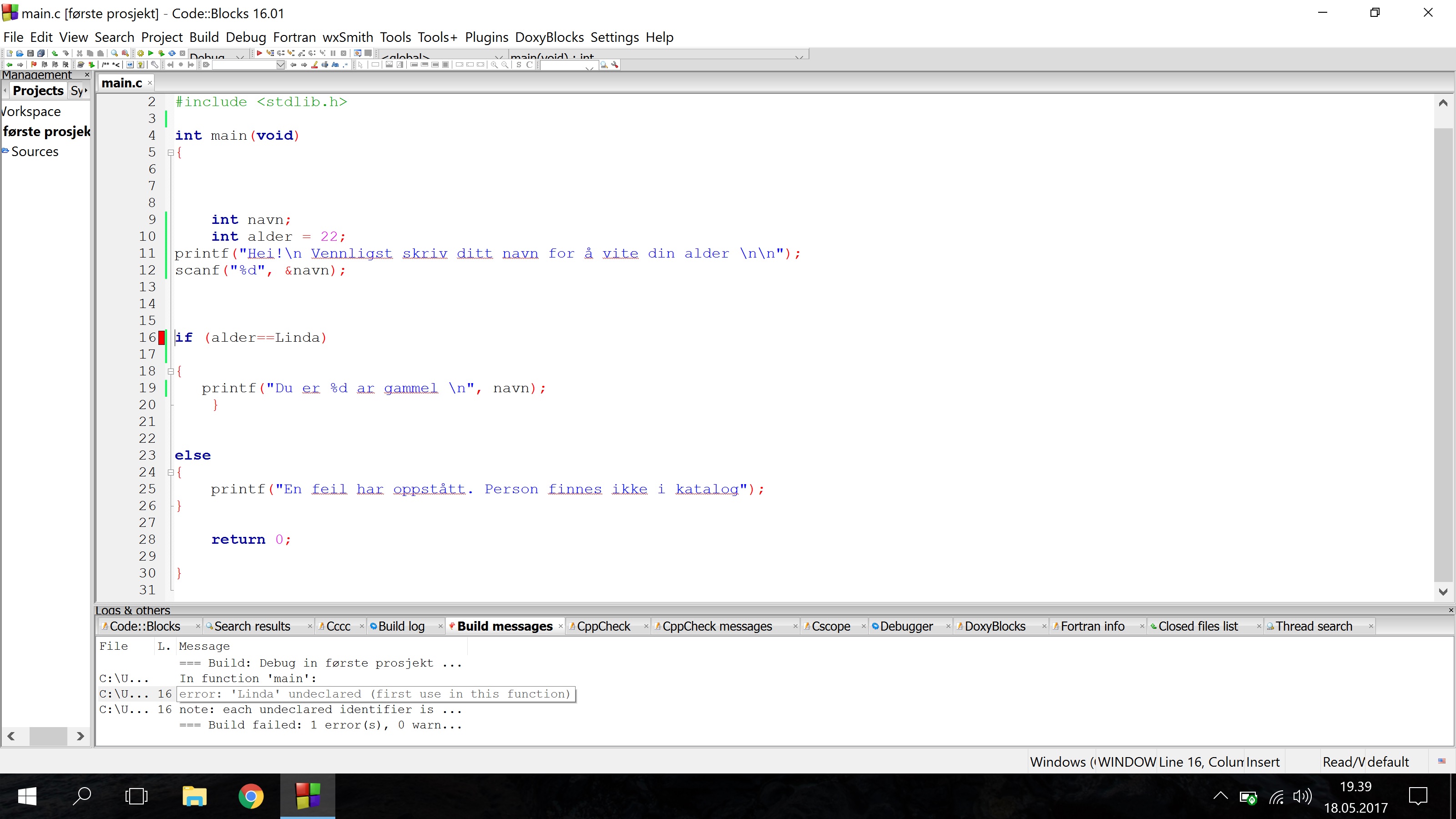
Task: Click the New file toolbar icon
Action: [10, 54]
